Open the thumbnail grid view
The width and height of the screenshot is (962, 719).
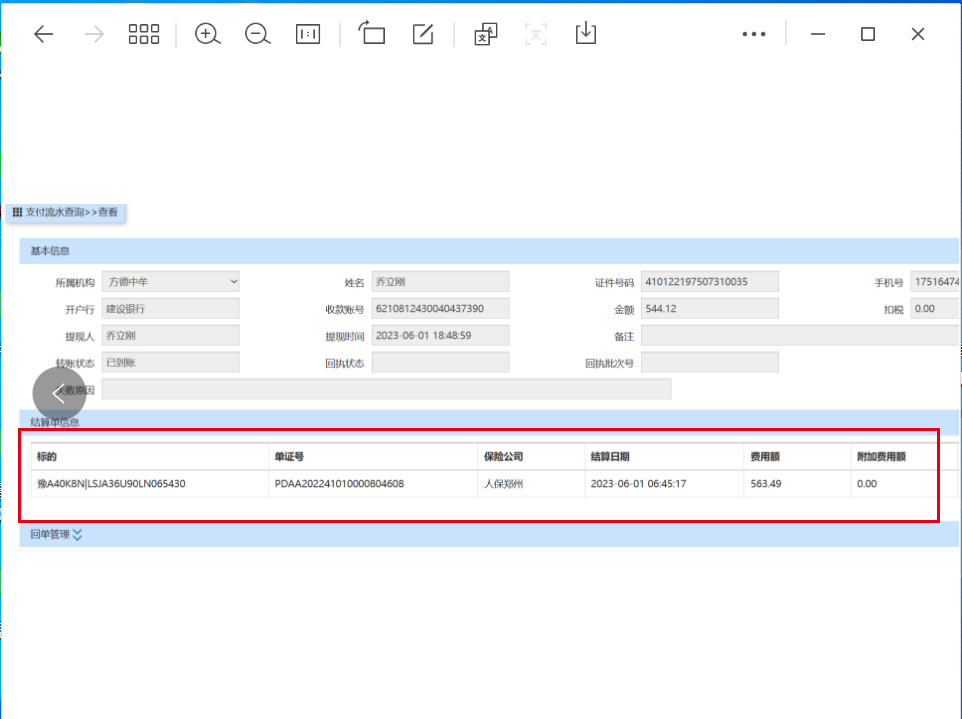[144, 34]
